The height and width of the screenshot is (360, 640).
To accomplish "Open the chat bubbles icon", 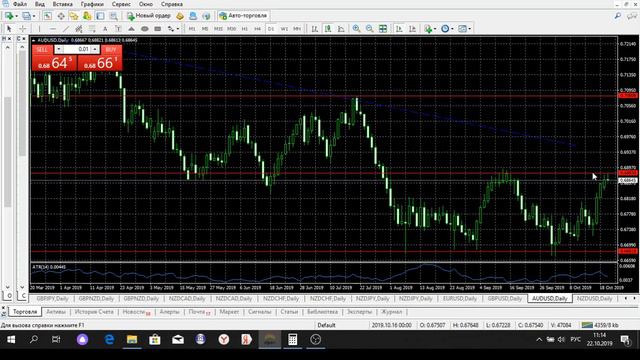I will [632, 16].
